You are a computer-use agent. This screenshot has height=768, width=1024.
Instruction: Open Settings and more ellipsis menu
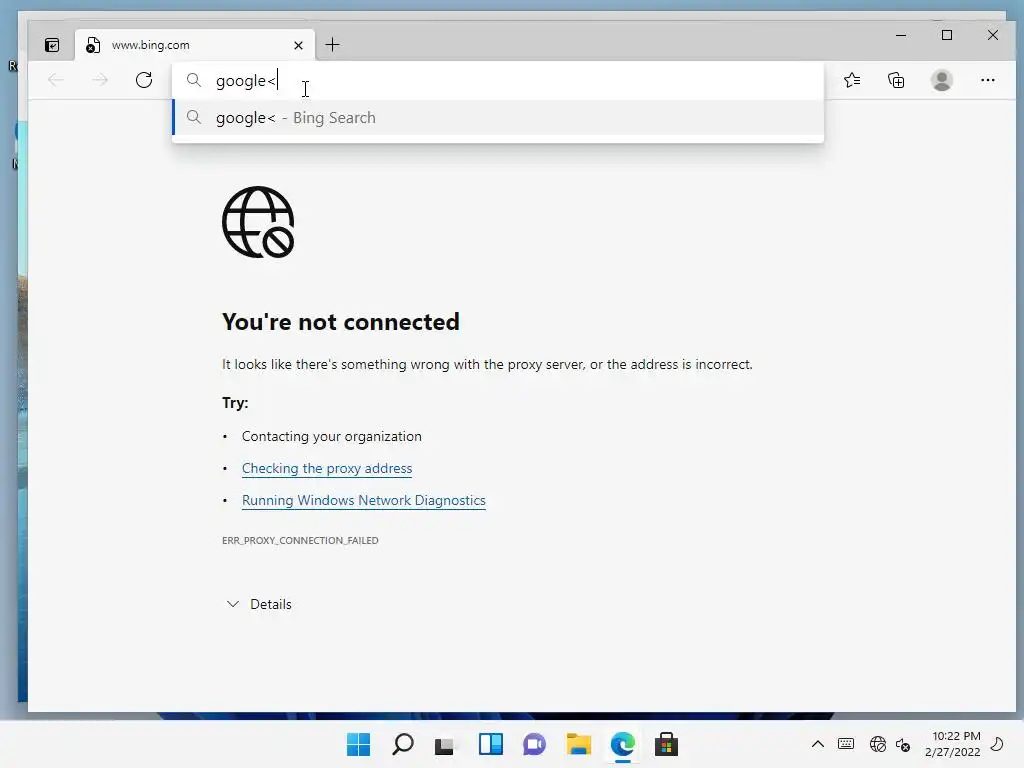987,80
